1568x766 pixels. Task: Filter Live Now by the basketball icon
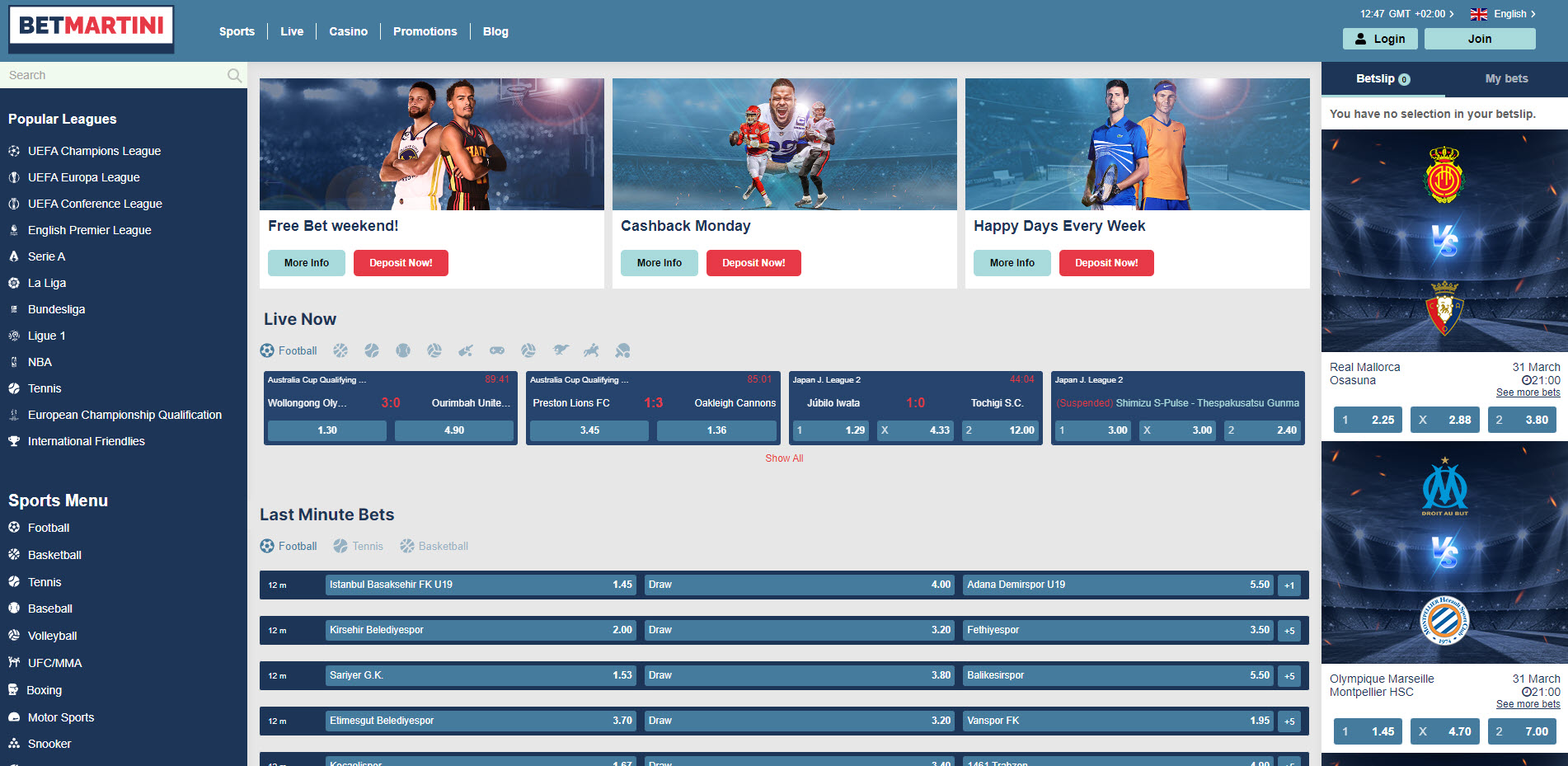340,350
